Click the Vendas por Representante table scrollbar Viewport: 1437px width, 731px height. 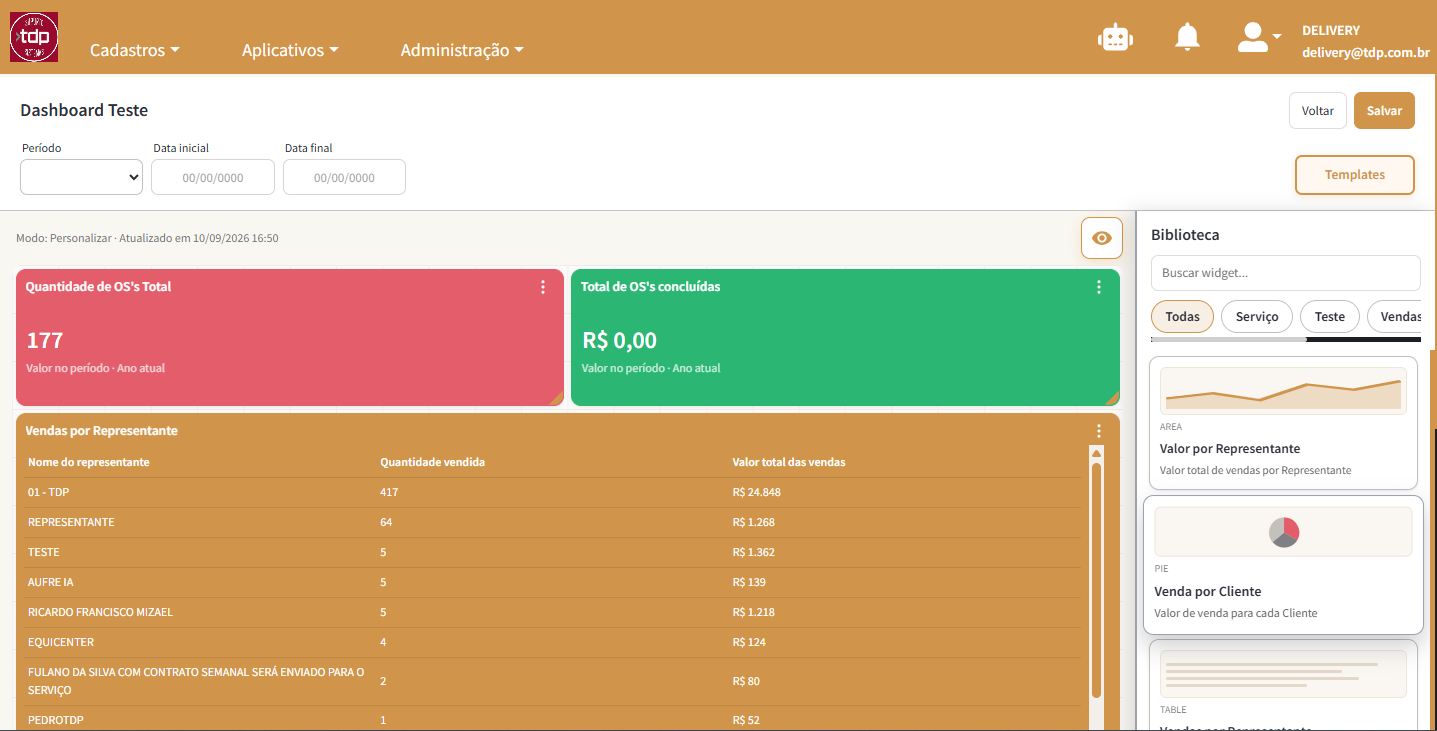pyautogui.click(x=1096, y=580)
